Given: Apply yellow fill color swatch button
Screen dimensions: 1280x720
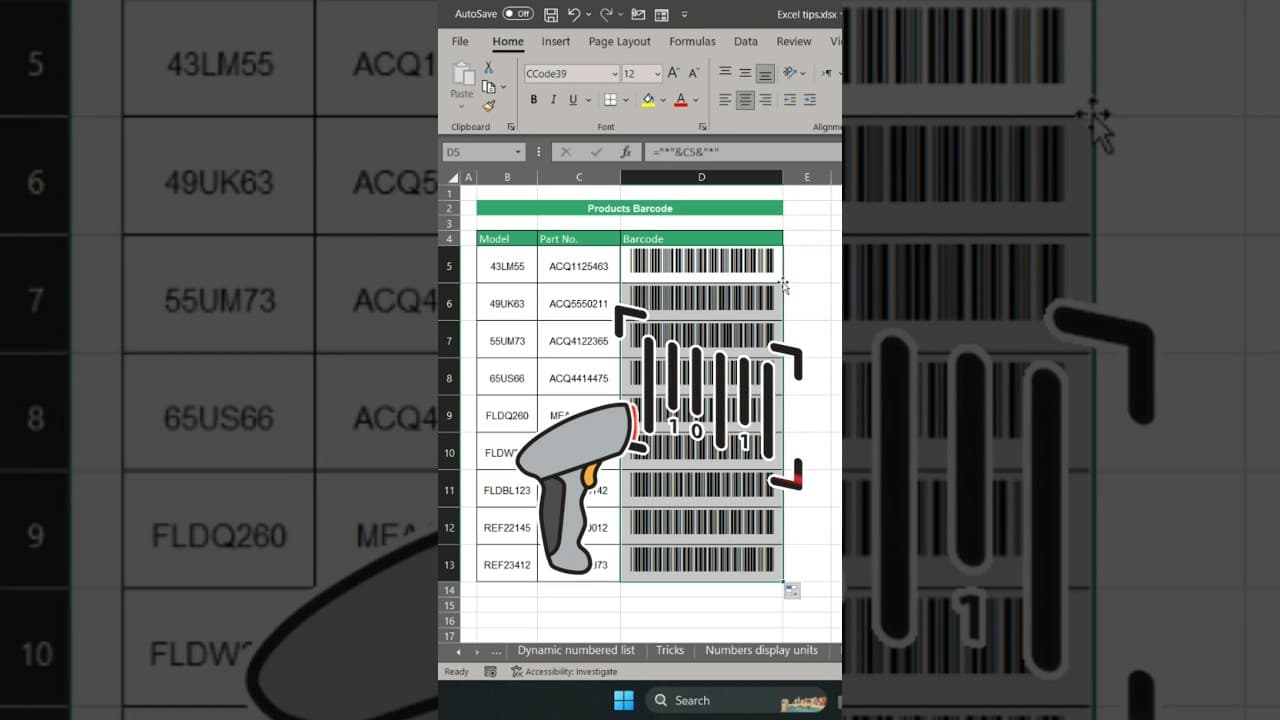Looking at the screenshot, I should coord(648,100).
